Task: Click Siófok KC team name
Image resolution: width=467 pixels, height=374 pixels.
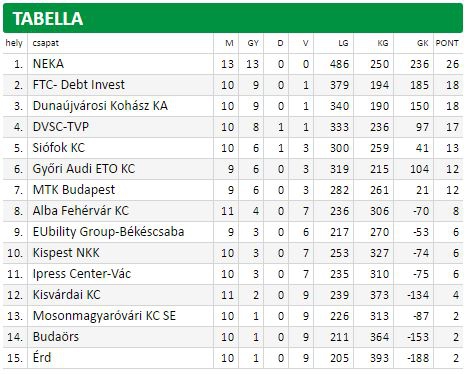Action: point(59,148)
